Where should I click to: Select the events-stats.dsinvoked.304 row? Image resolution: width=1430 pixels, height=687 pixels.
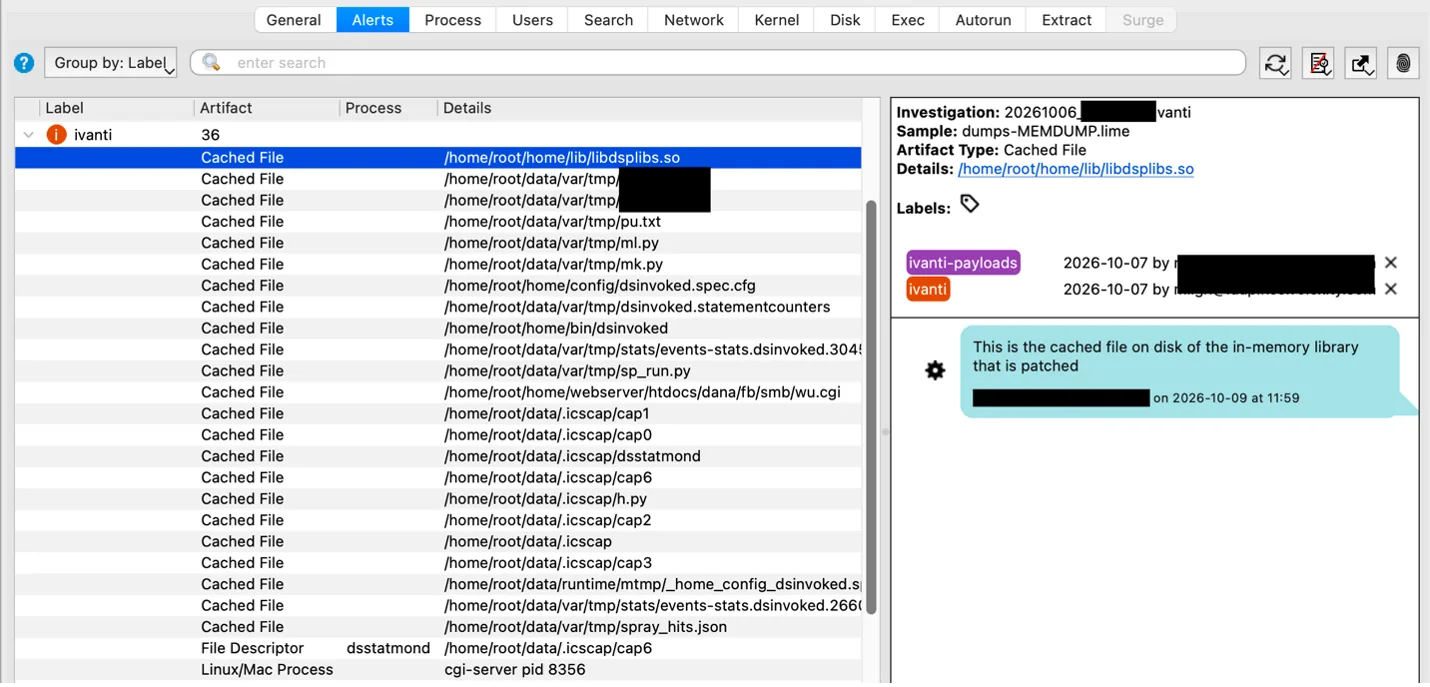click(438, 349)
